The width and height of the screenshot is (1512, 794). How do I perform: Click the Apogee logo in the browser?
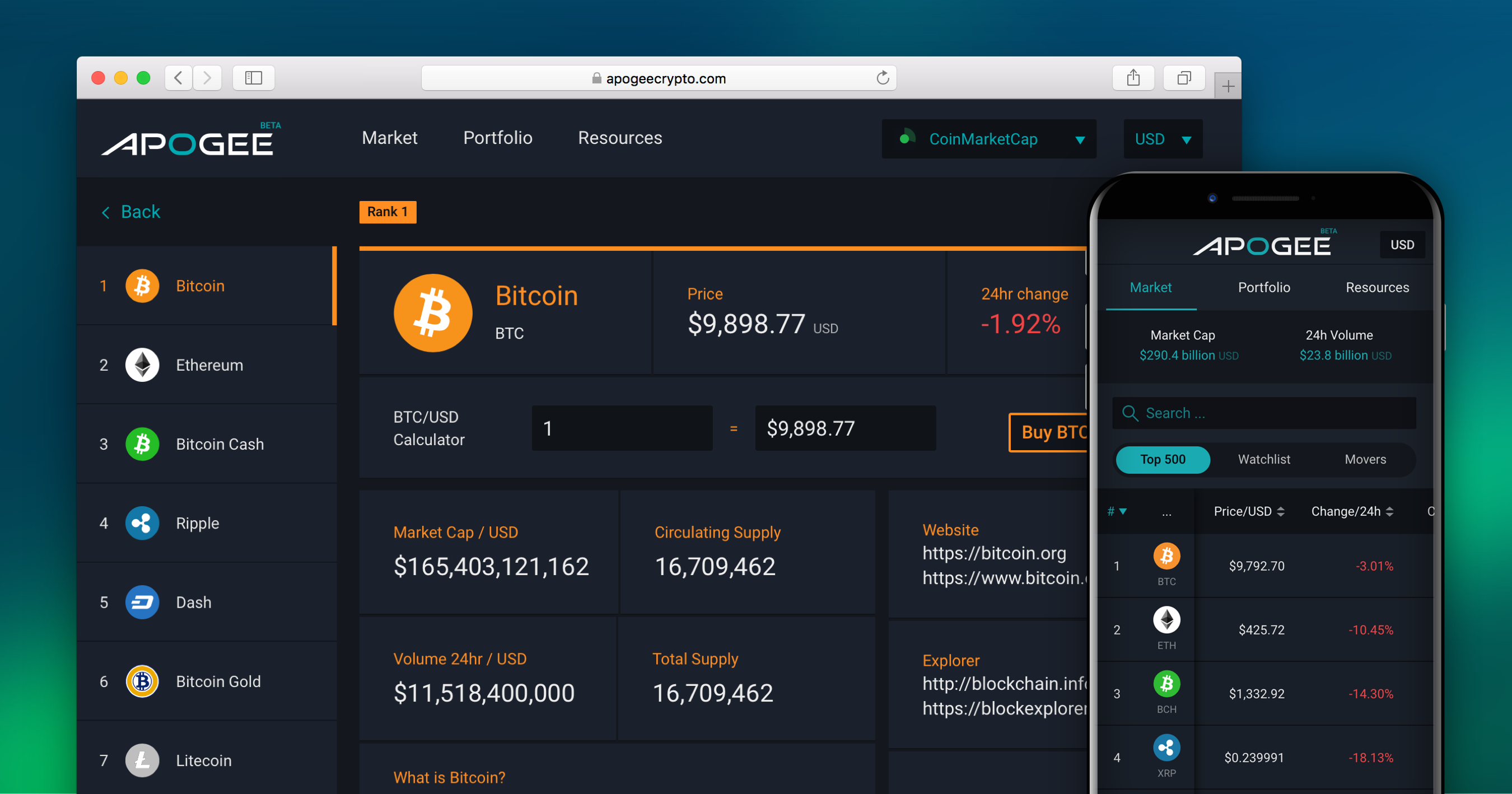pos(191,139)
